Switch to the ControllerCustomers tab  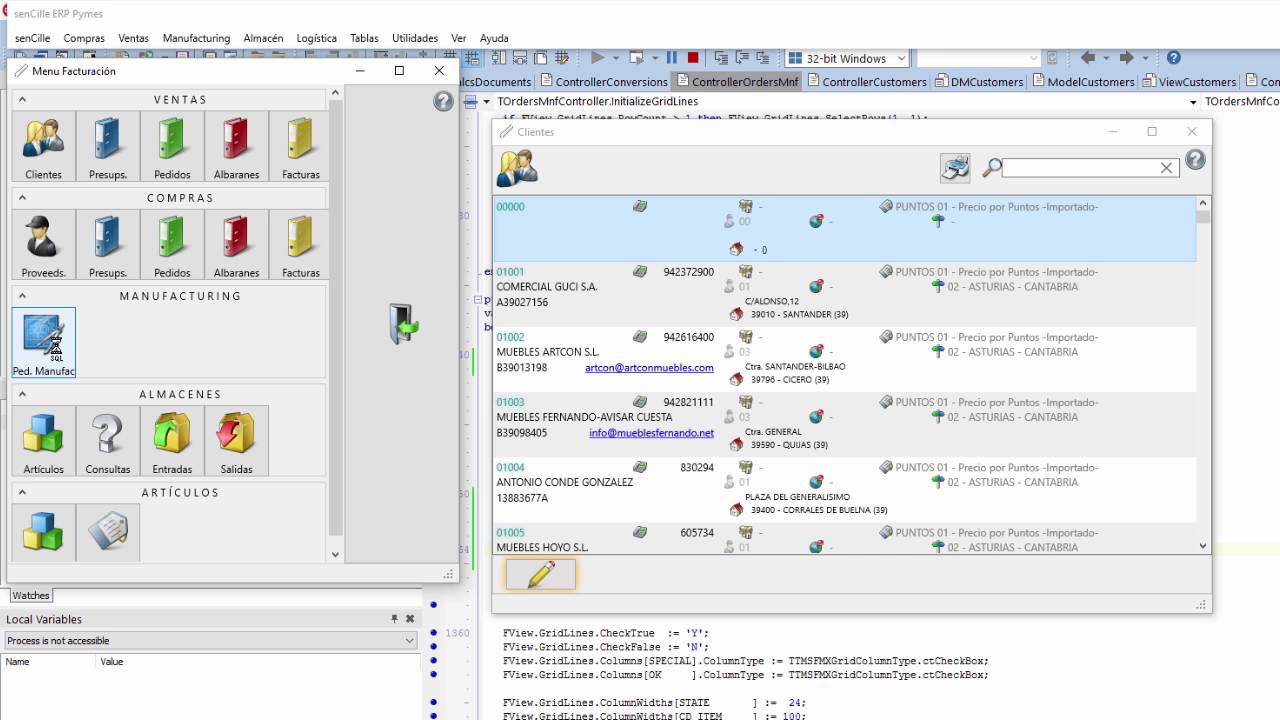tap(873, 82)
